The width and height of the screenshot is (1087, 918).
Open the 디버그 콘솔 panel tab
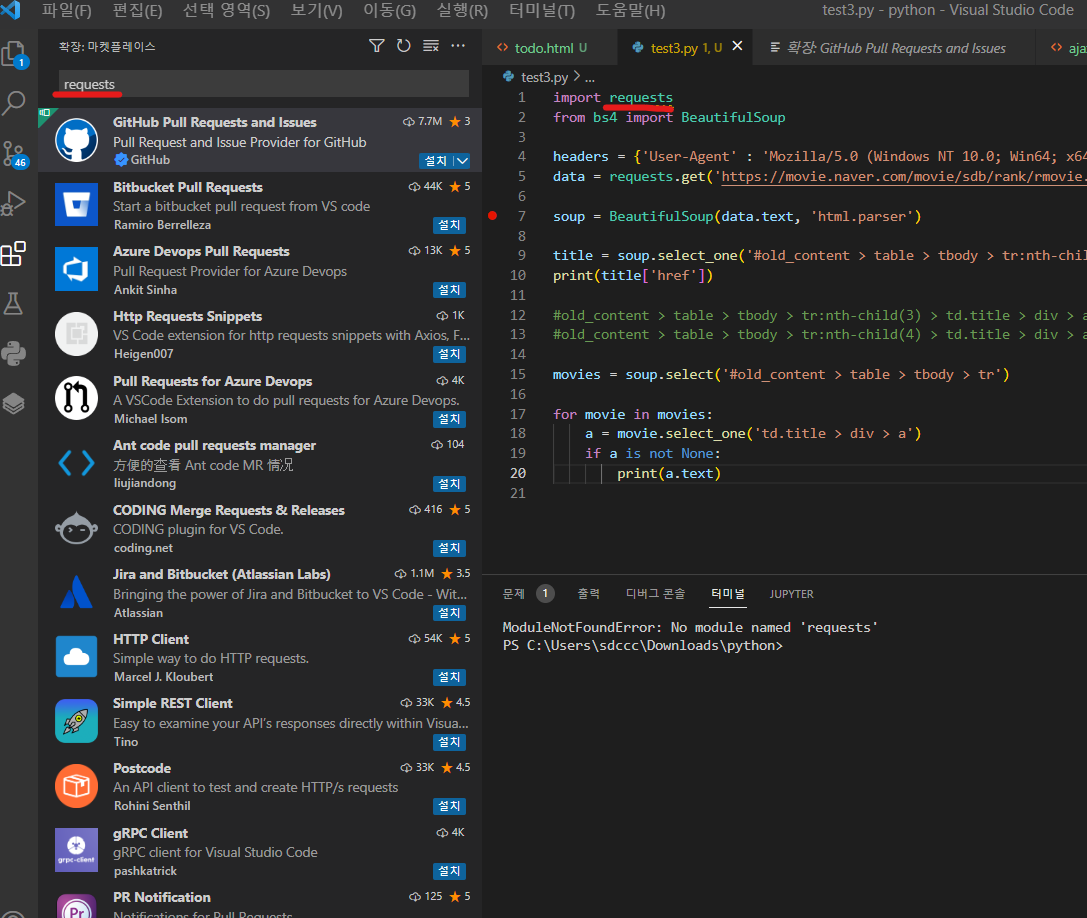[655, 594]
